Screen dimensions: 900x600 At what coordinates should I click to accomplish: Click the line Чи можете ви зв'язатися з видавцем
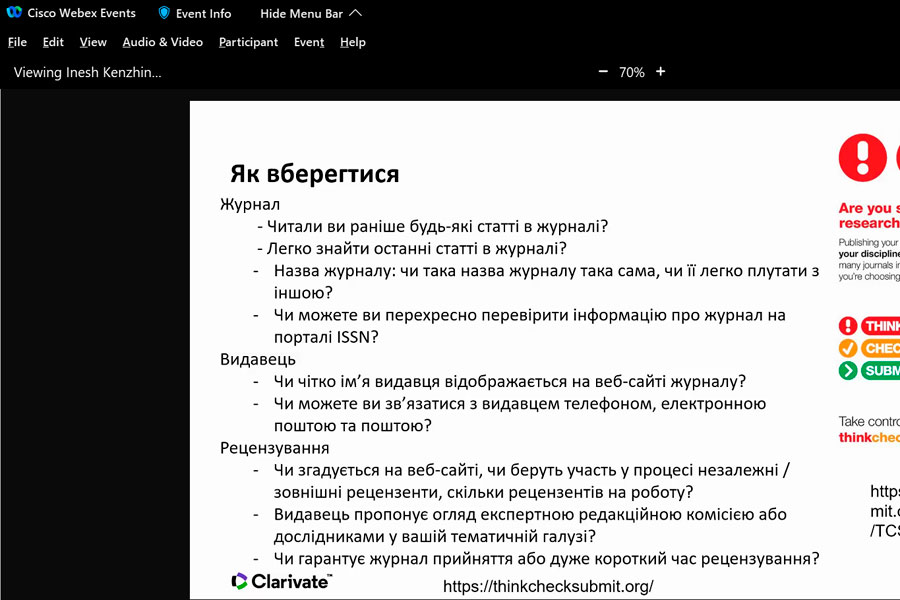coord(519,404)
